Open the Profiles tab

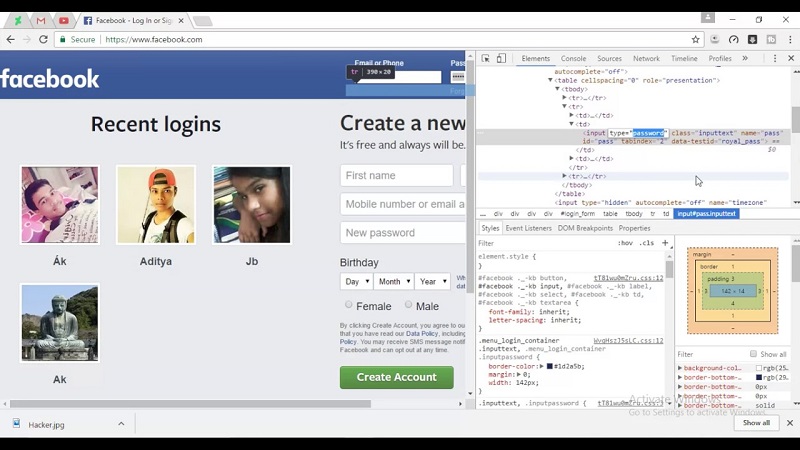click(720, 58)
